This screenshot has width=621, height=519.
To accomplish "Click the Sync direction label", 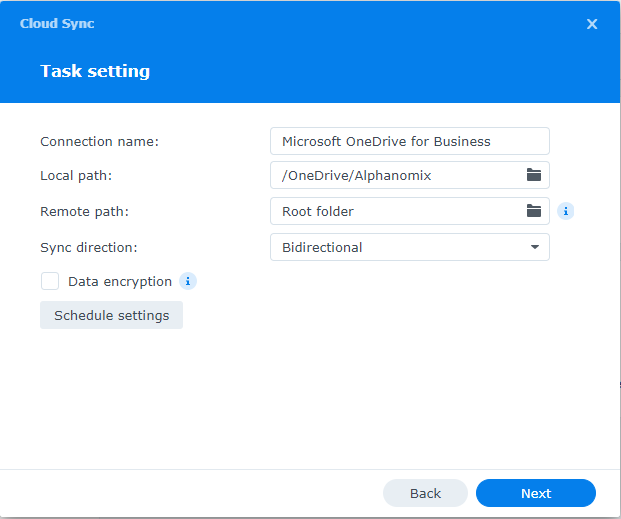I will [x=89, y=248].
